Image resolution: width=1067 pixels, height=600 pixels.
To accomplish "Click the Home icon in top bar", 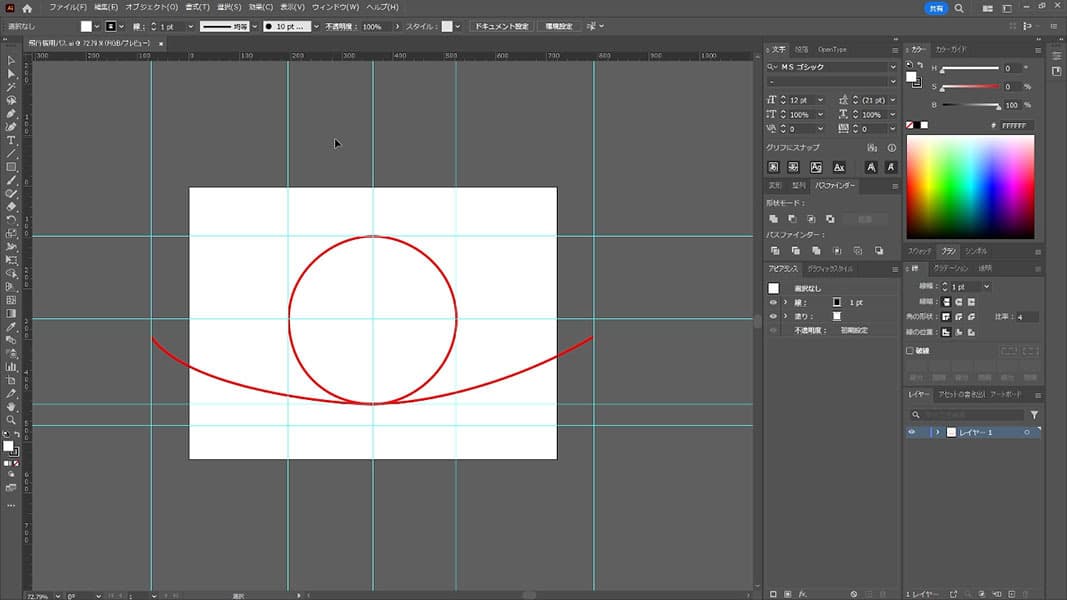I will tap(27, 7).
